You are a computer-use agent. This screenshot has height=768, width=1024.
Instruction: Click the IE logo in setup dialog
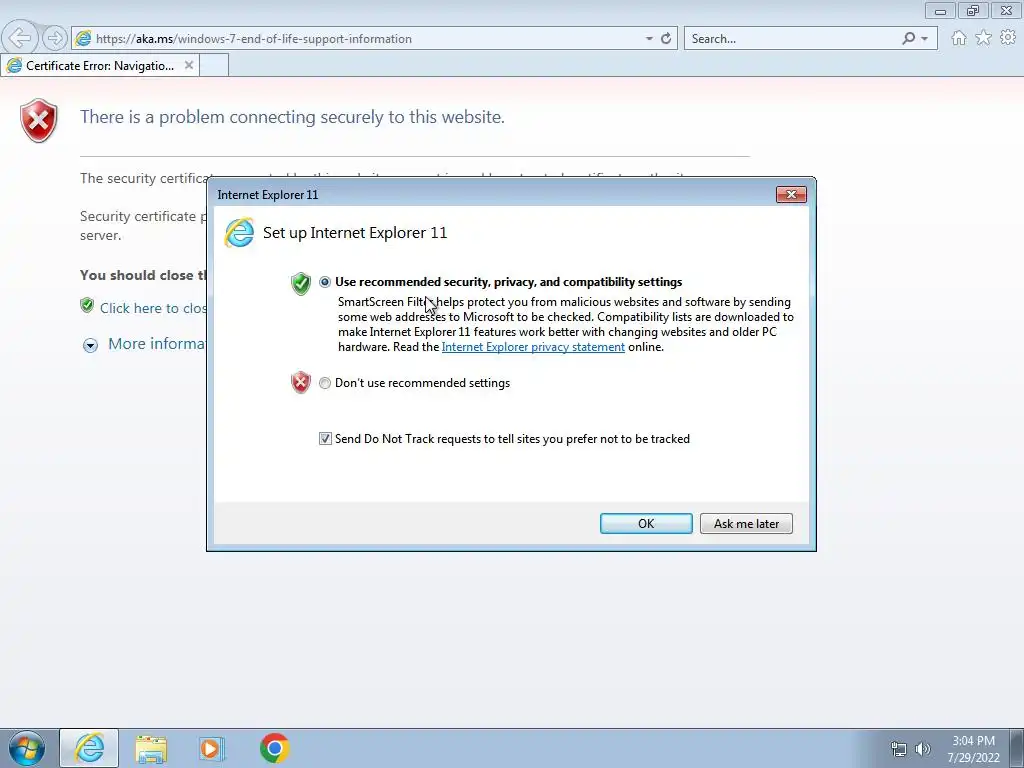coord(239,233)
